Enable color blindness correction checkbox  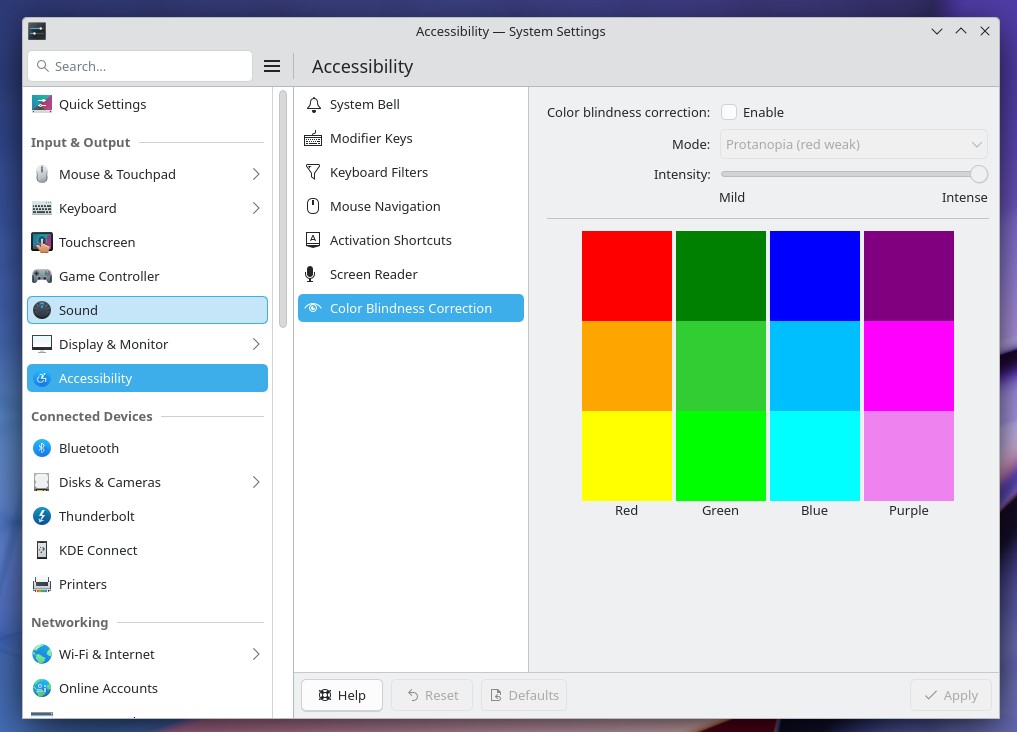click(x=729, y=112)
